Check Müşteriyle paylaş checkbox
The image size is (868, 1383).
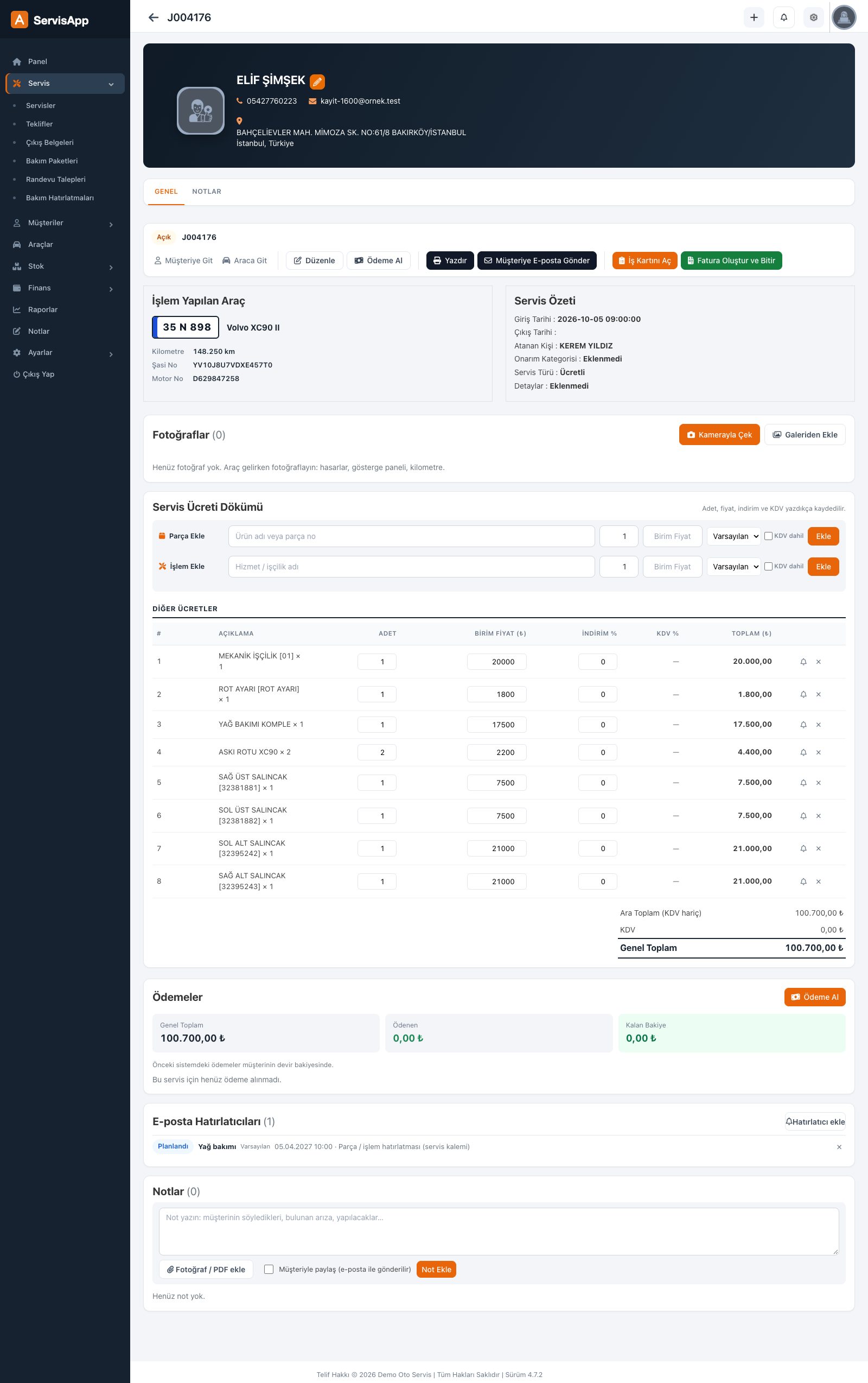tap(268, 1269)
